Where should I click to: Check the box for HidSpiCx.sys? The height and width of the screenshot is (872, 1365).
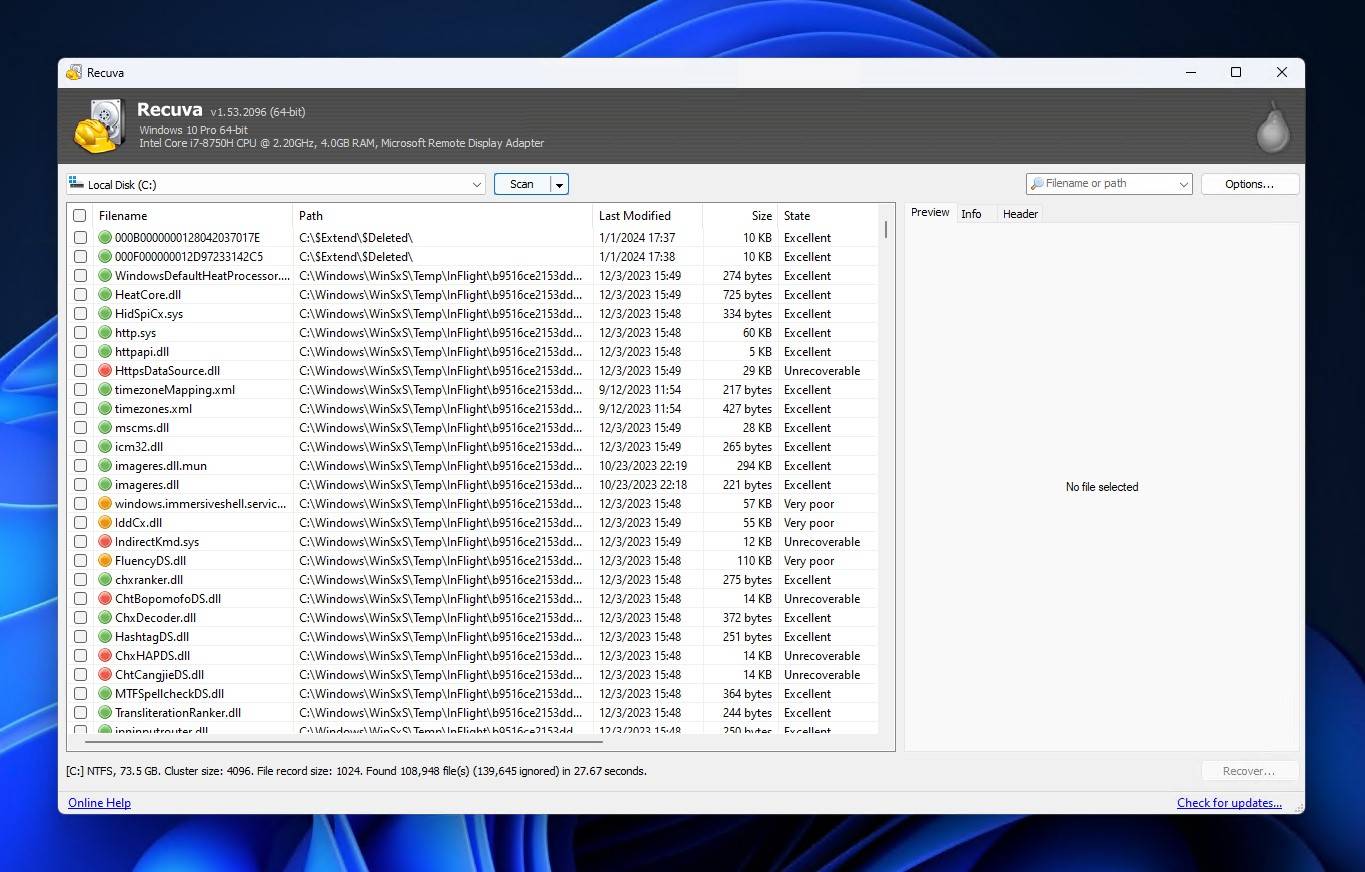(80, 314)
